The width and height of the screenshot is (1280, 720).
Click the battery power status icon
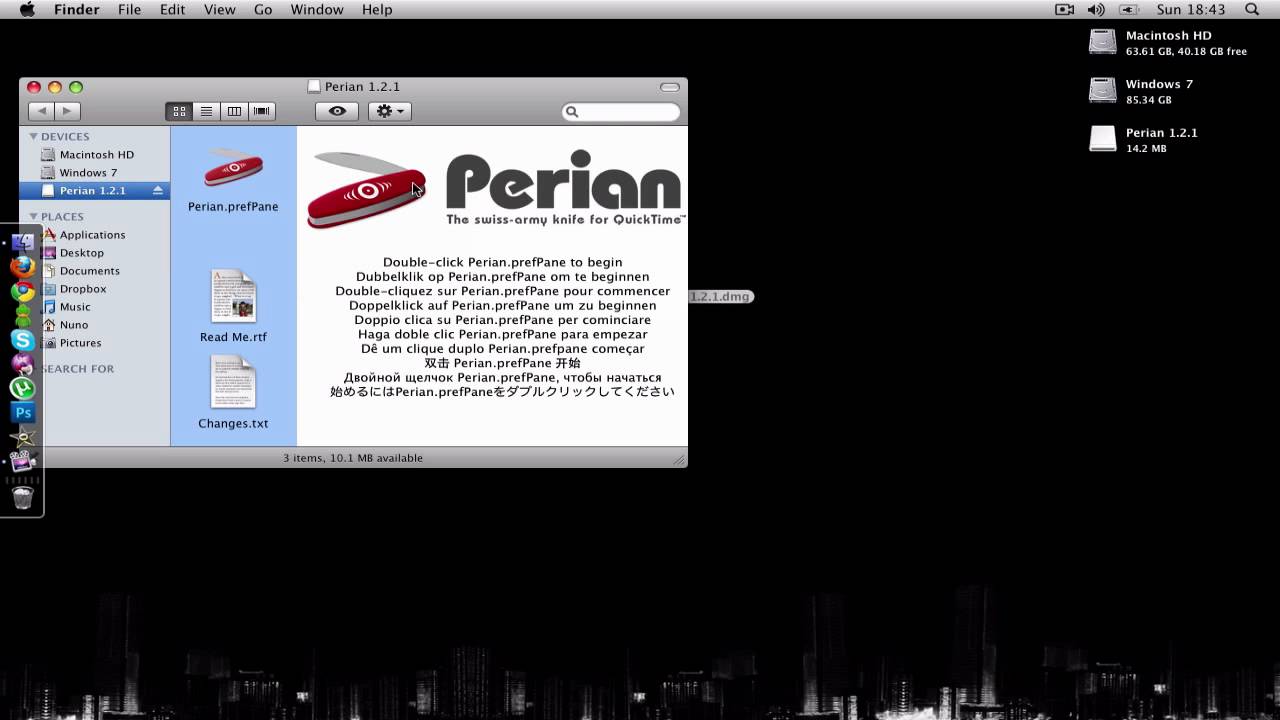click(x=1129, y=10)
